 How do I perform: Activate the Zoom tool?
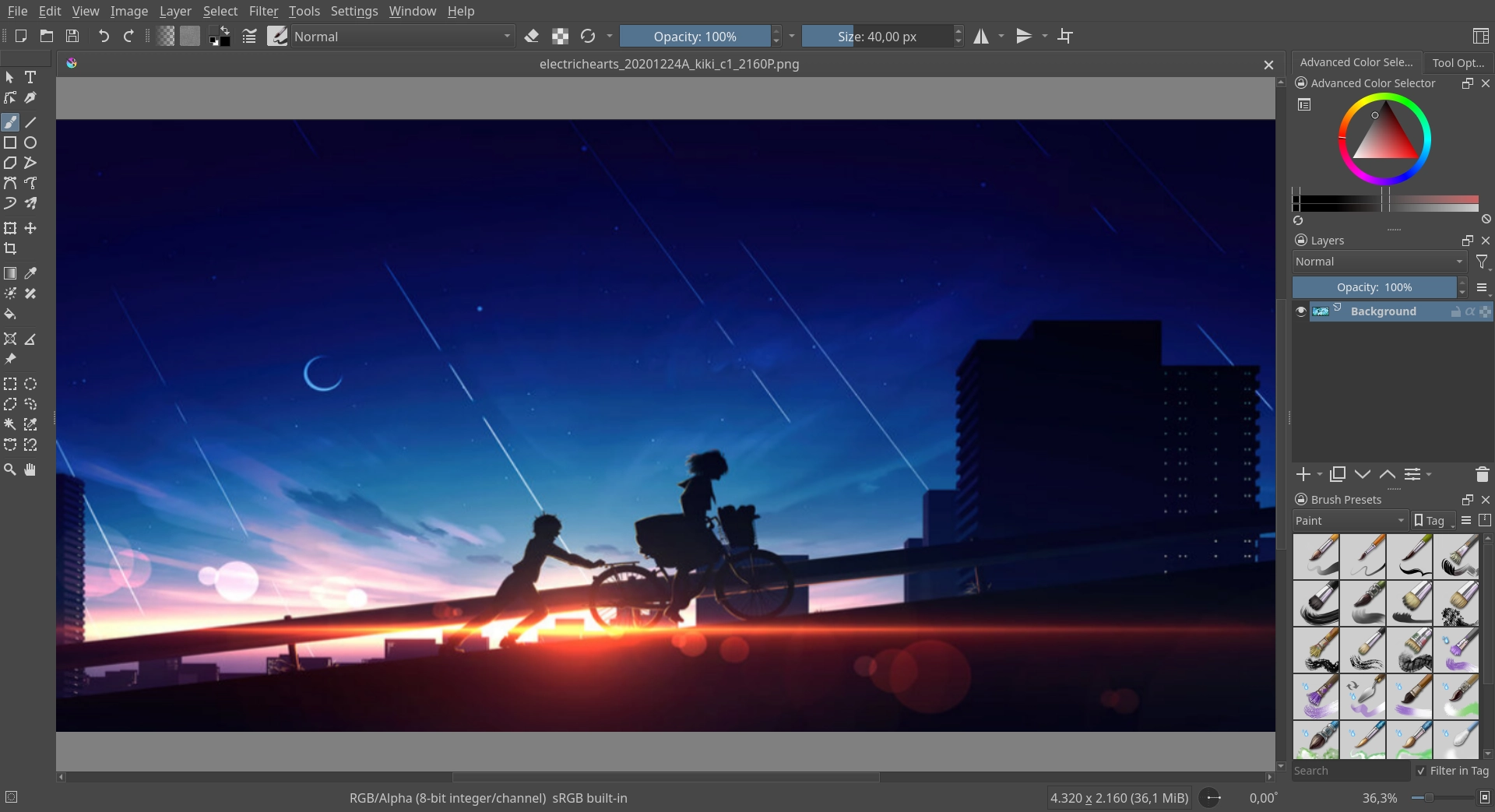(x=10, y=469)
